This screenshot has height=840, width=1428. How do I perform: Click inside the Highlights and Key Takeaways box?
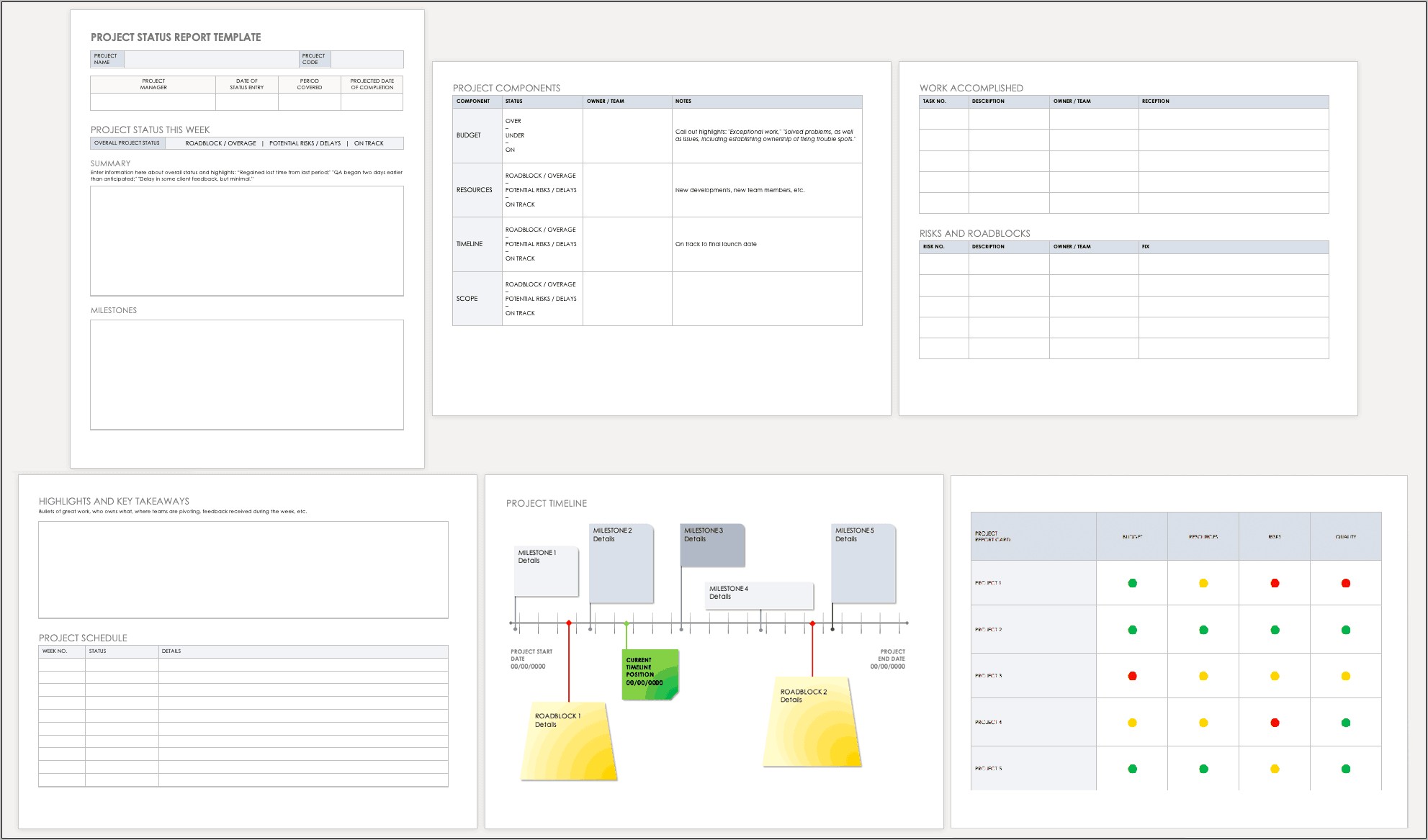click(243, 569)
